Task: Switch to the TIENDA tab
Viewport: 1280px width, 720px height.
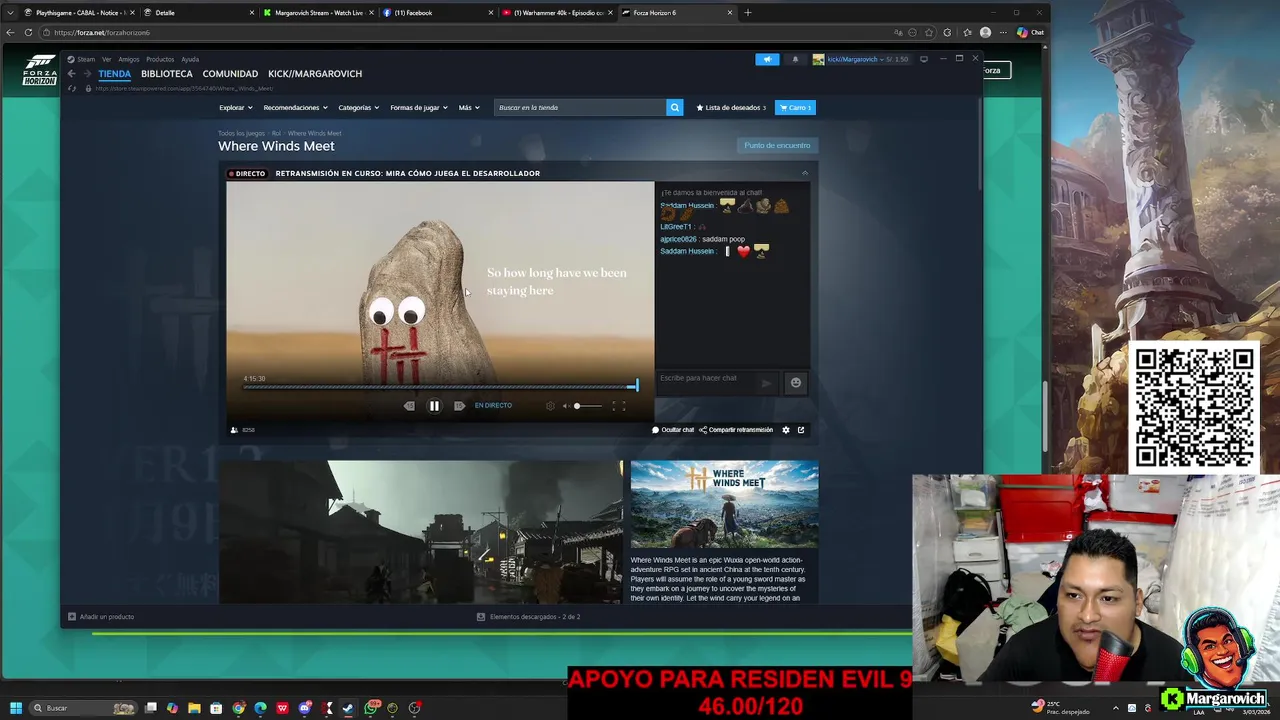Action: [x=115, y=74]
